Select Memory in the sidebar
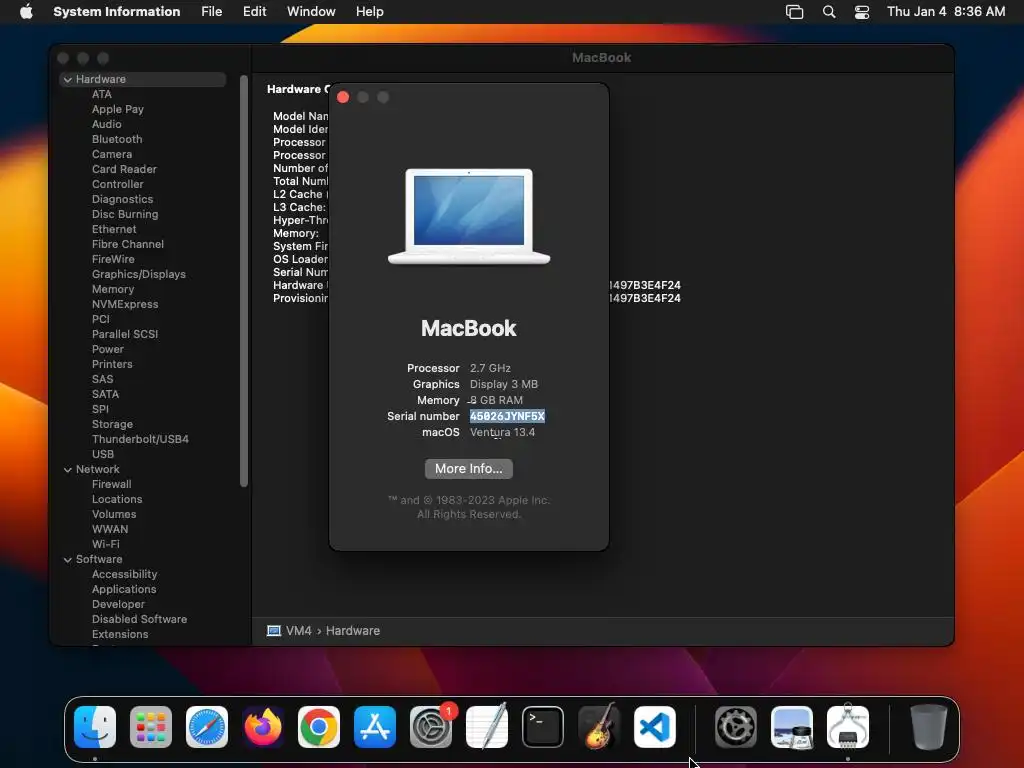The width and height of the screenshot is (1024, 768). click(x=113, y=289)
